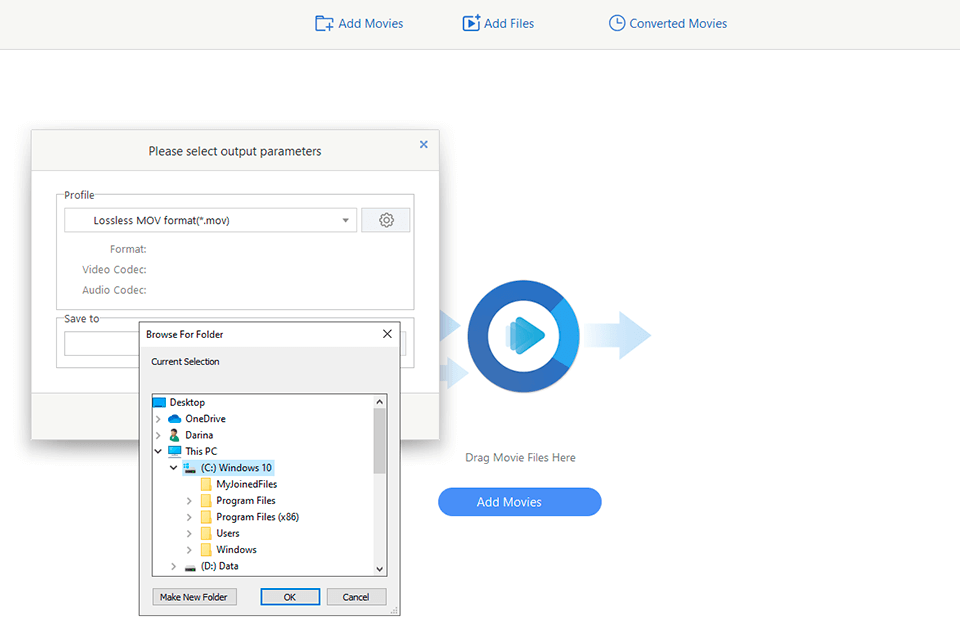960x640 pixels.
Task: Open Converted Movies via the clock icon
Action: 617,23
